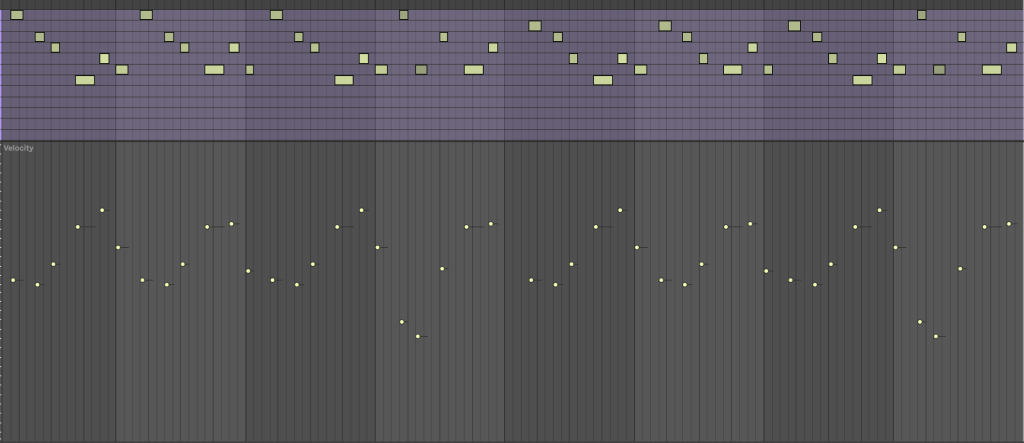
Task: Select the rightmost note at the clip's right edge
Action: [x=1012, y=47]
